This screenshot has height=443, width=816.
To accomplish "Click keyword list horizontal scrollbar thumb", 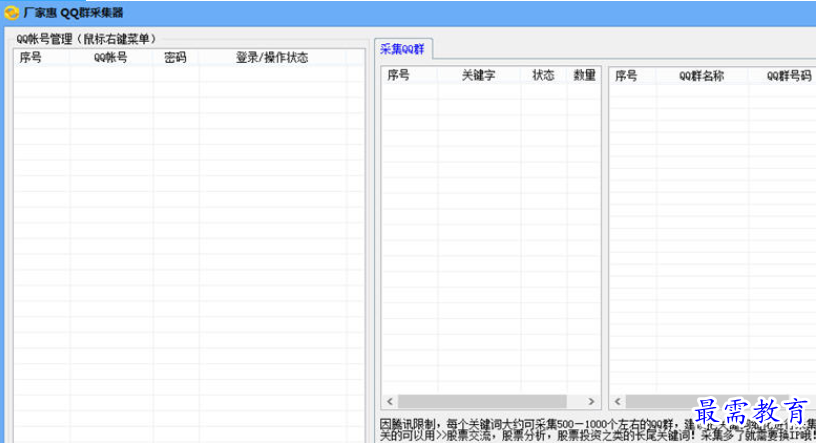I will tap(482, 401).
